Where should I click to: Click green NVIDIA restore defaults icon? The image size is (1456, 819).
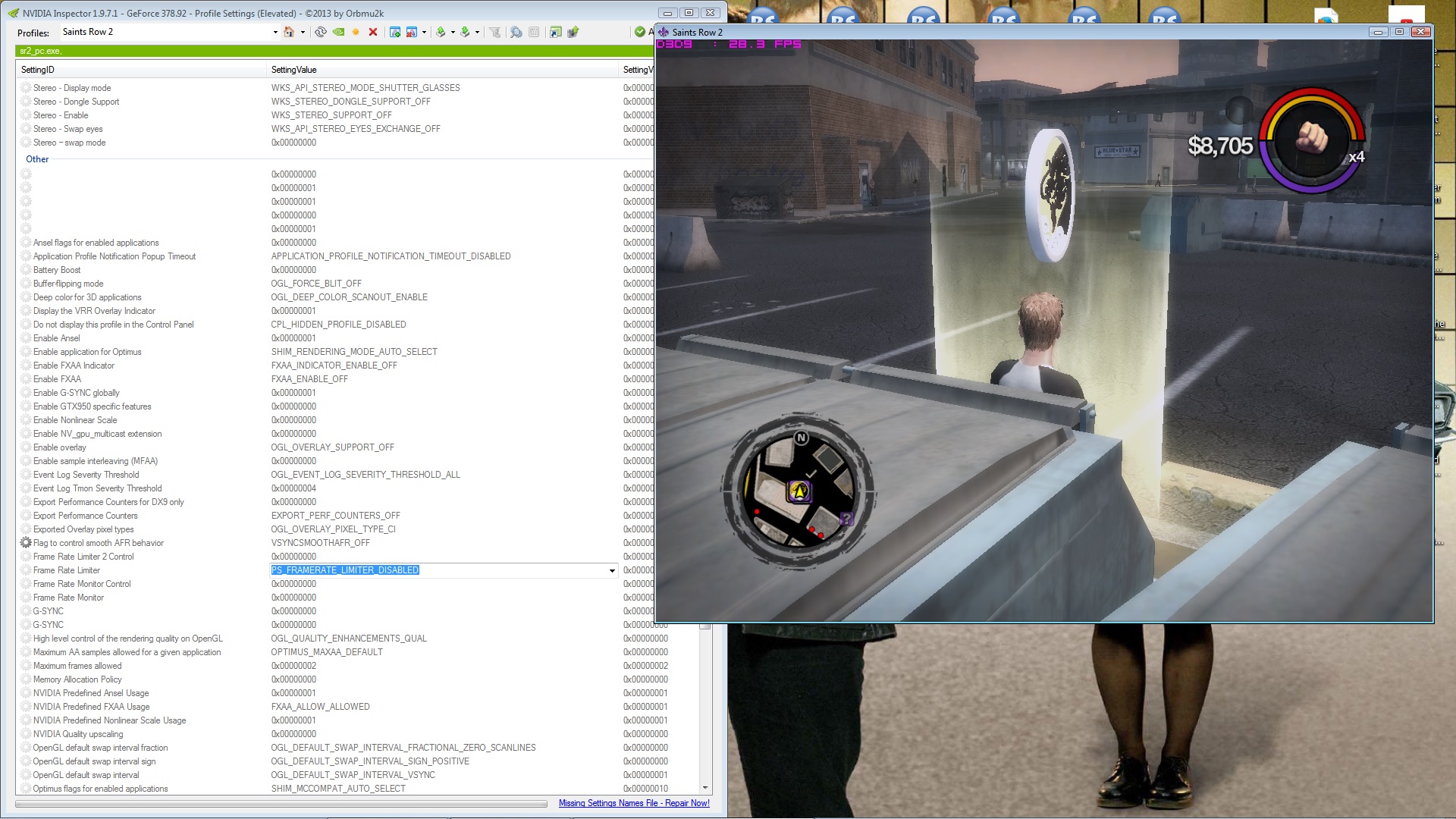coord(338,32)
